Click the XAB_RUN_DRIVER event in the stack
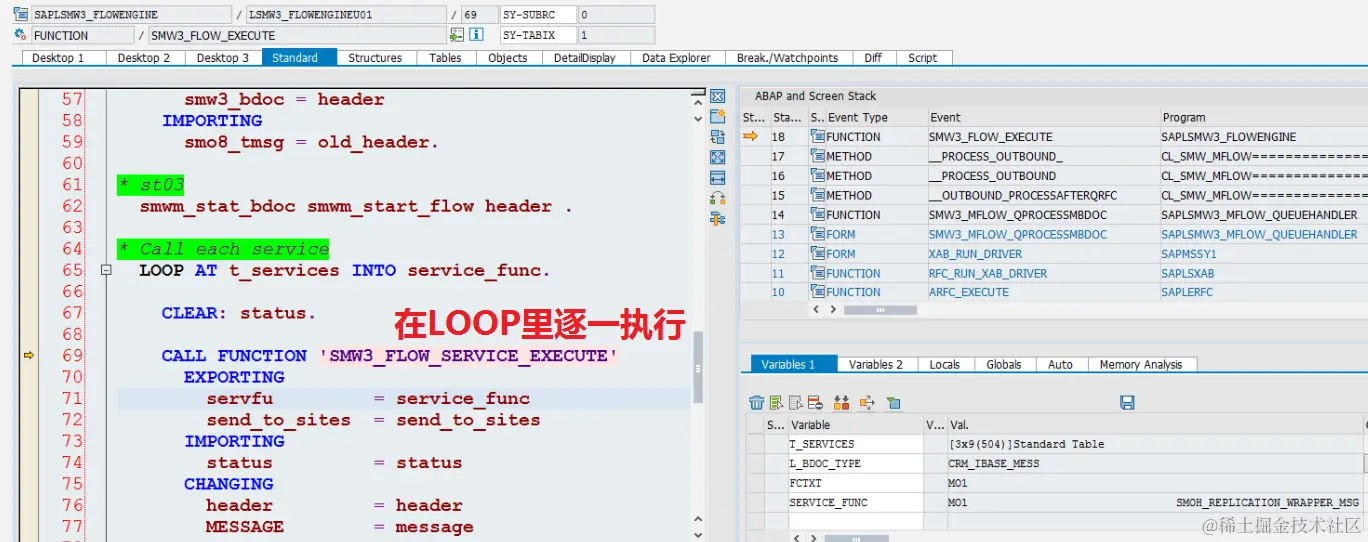This screenshot has height=542, width=1368. (973, 254)
